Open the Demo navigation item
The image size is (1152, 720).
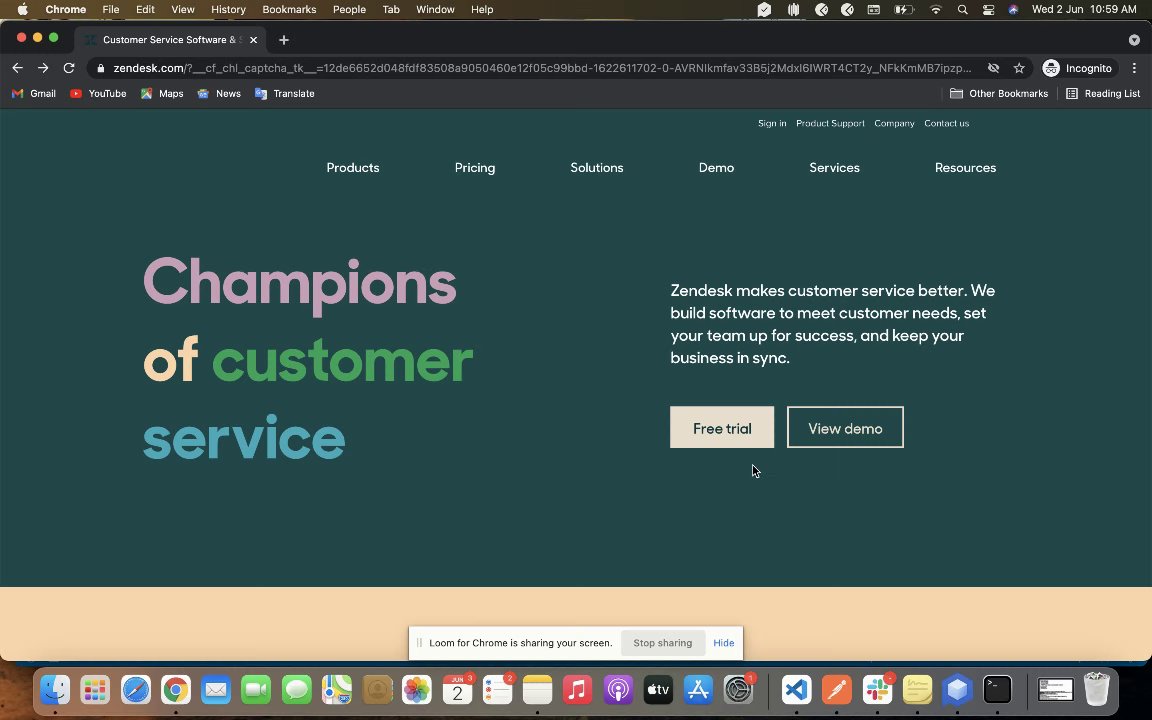[x=716, y=168]
